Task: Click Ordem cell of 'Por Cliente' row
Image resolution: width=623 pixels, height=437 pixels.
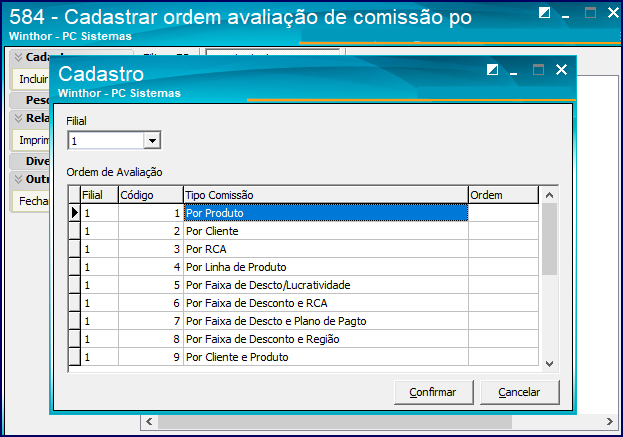Action: (503, 231)
